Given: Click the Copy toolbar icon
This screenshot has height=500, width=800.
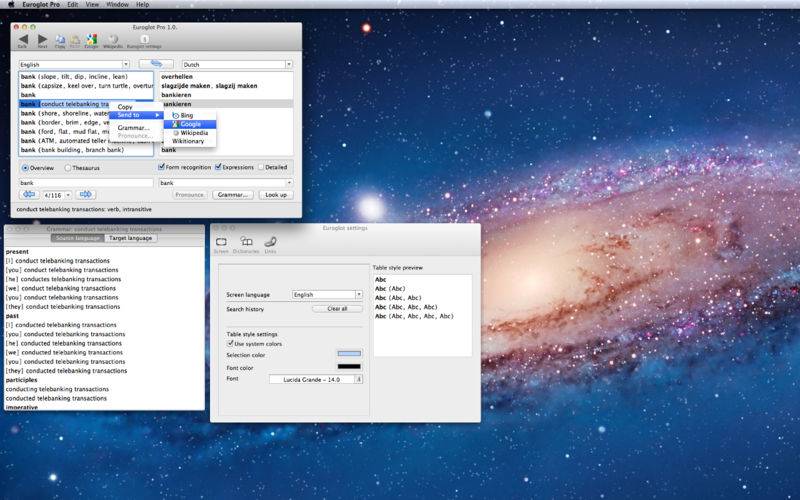Looking at the screenshot, I should coord(60,39).
